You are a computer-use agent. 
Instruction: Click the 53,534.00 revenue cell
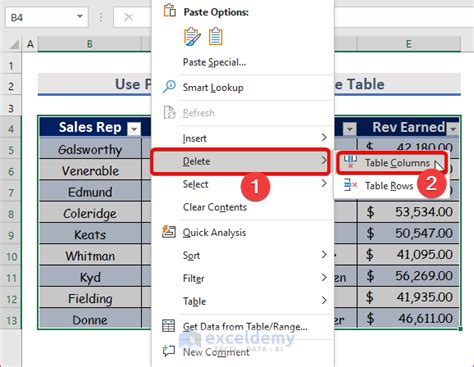(x=409, y=212)
